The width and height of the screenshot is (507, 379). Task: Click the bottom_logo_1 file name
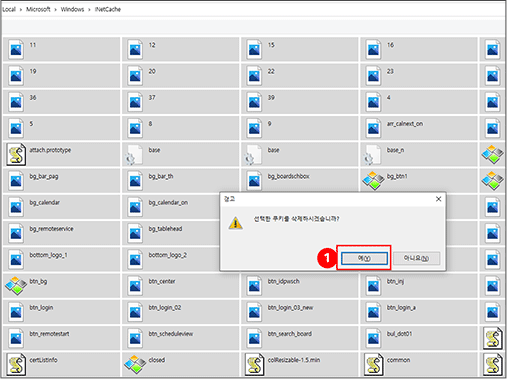tap(48, 255)
